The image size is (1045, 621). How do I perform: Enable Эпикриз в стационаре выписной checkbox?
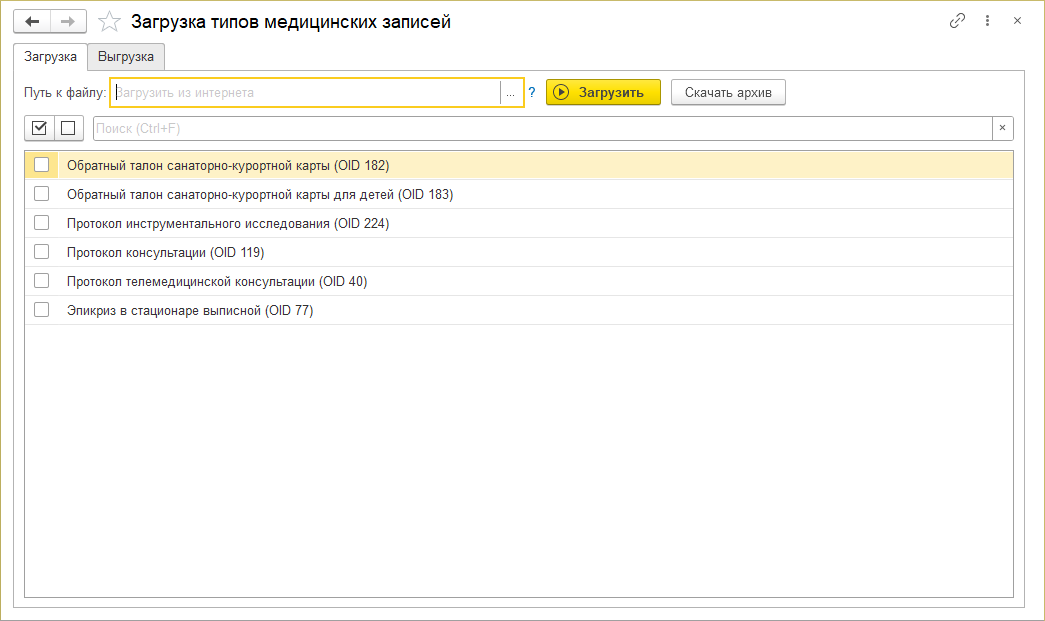click(41, 310)
